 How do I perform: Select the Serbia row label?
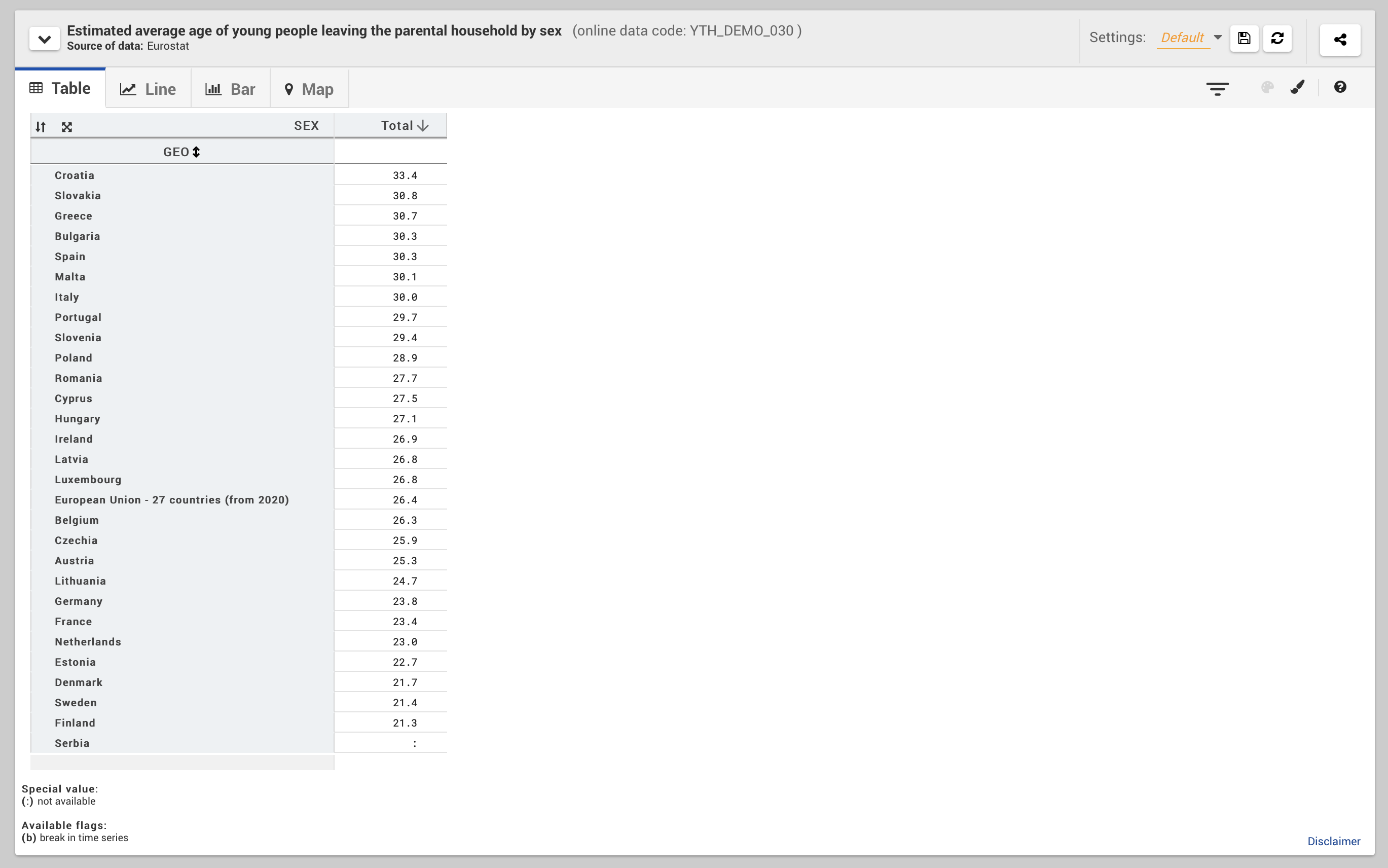point(72,743)
